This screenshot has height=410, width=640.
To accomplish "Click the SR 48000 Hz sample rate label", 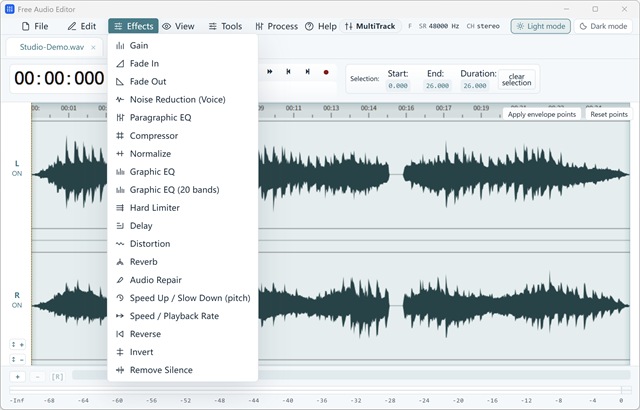I will (x=439, y=26).
